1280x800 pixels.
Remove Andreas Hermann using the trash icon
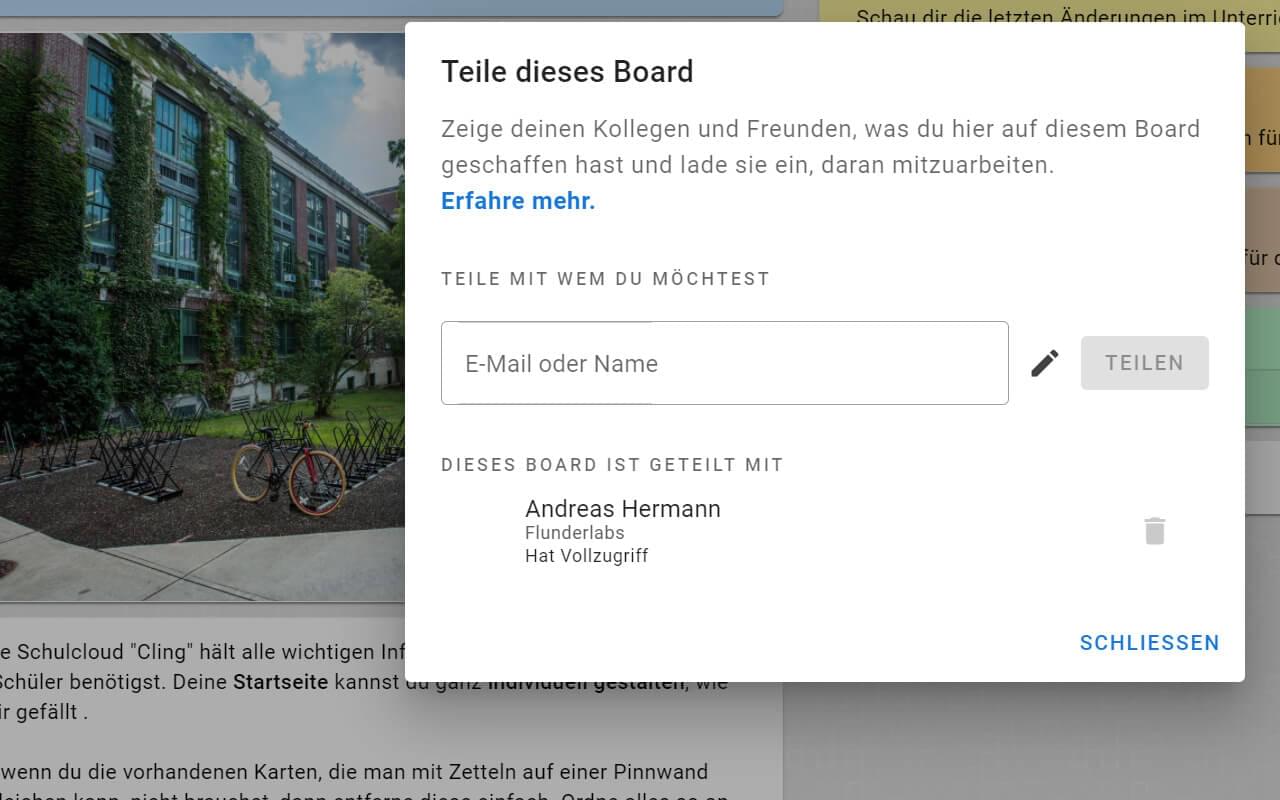[x=1155, y=531]
